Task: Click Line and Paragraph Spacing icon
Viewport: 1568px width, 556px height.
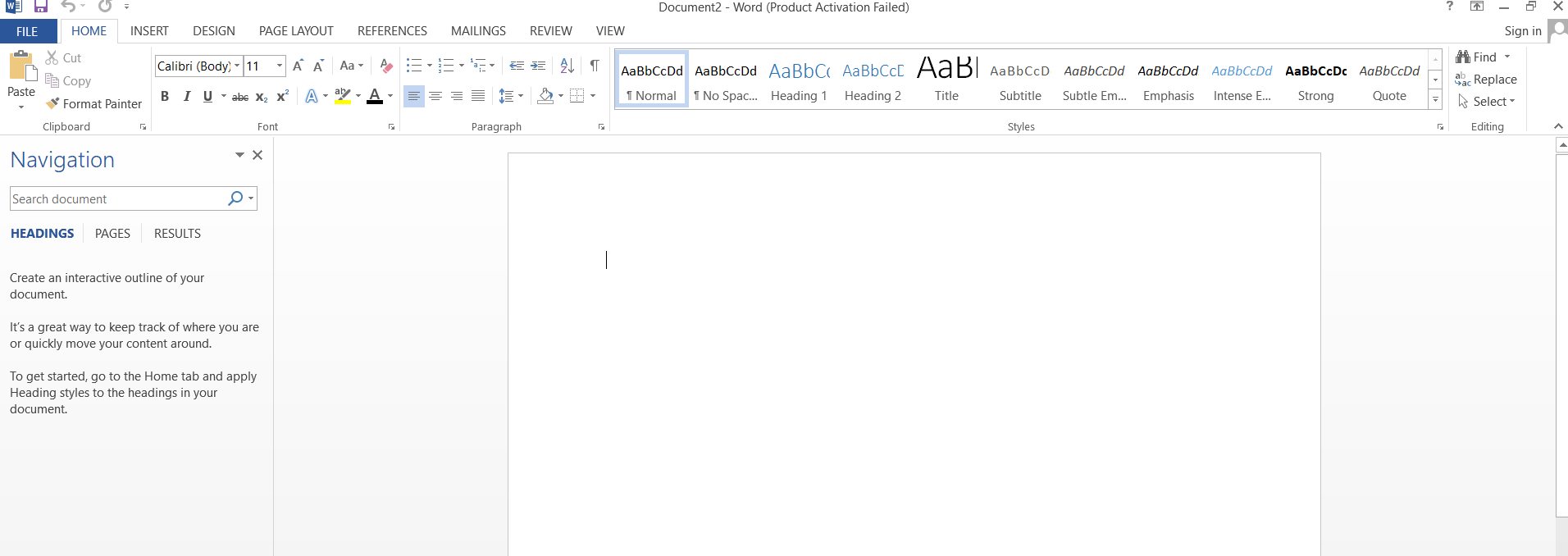Action: click(x=506, y=97)
